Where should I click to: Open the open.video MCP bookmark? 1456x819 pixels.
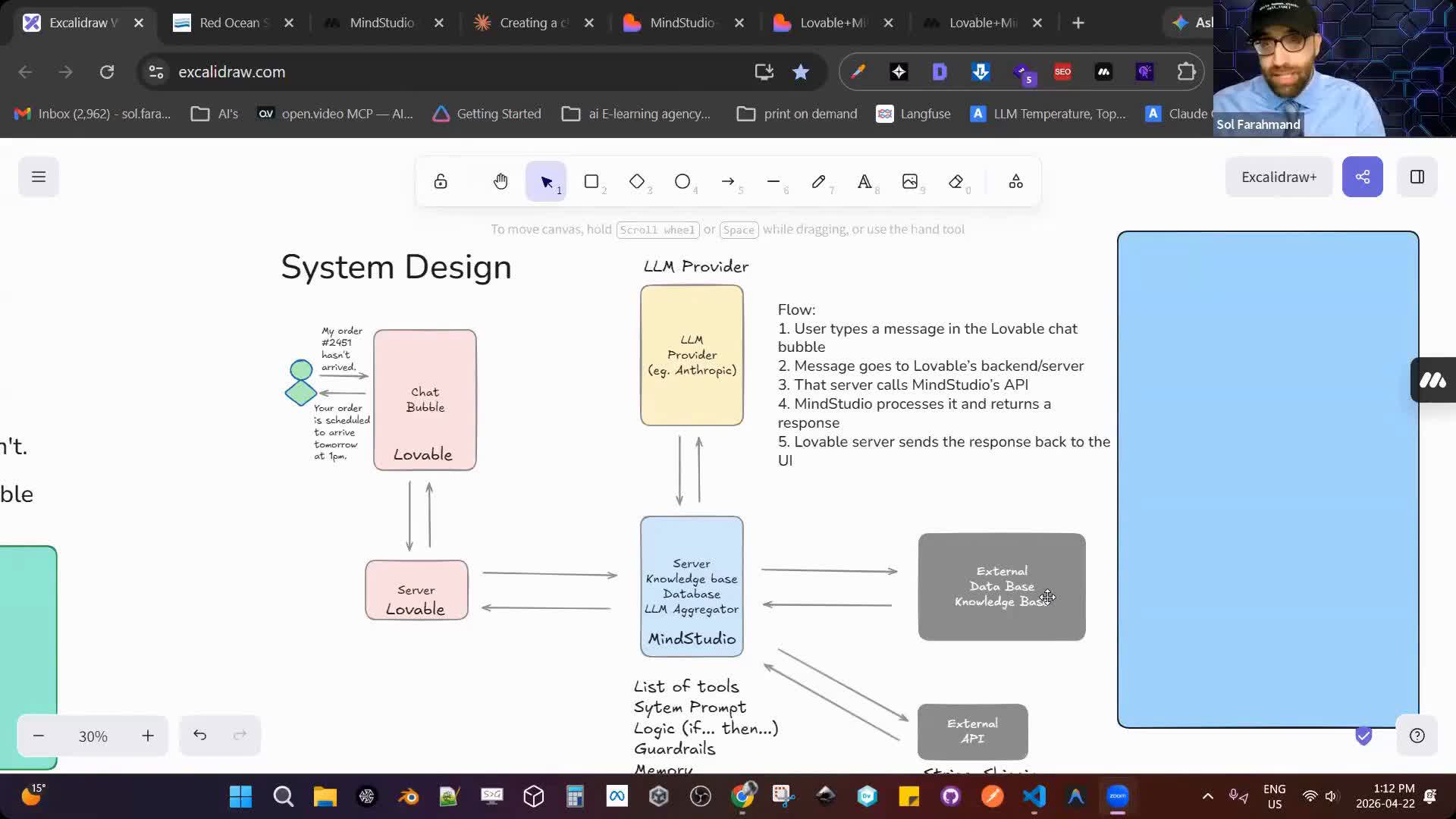pos(336,114)
